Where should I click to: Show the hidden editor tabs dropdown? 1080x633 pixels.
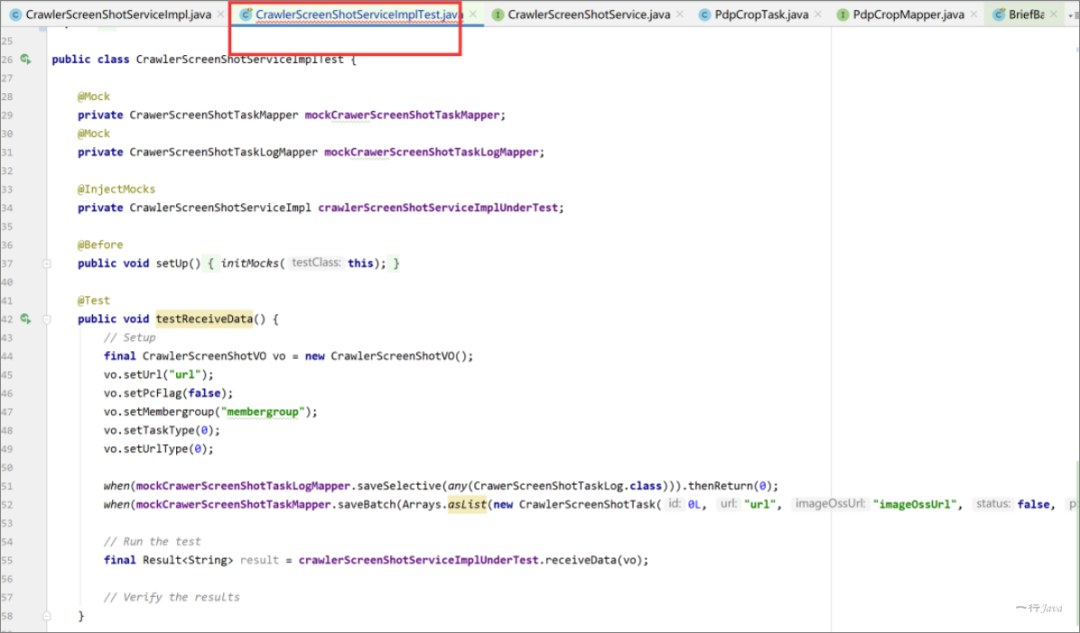[1072, 14]
